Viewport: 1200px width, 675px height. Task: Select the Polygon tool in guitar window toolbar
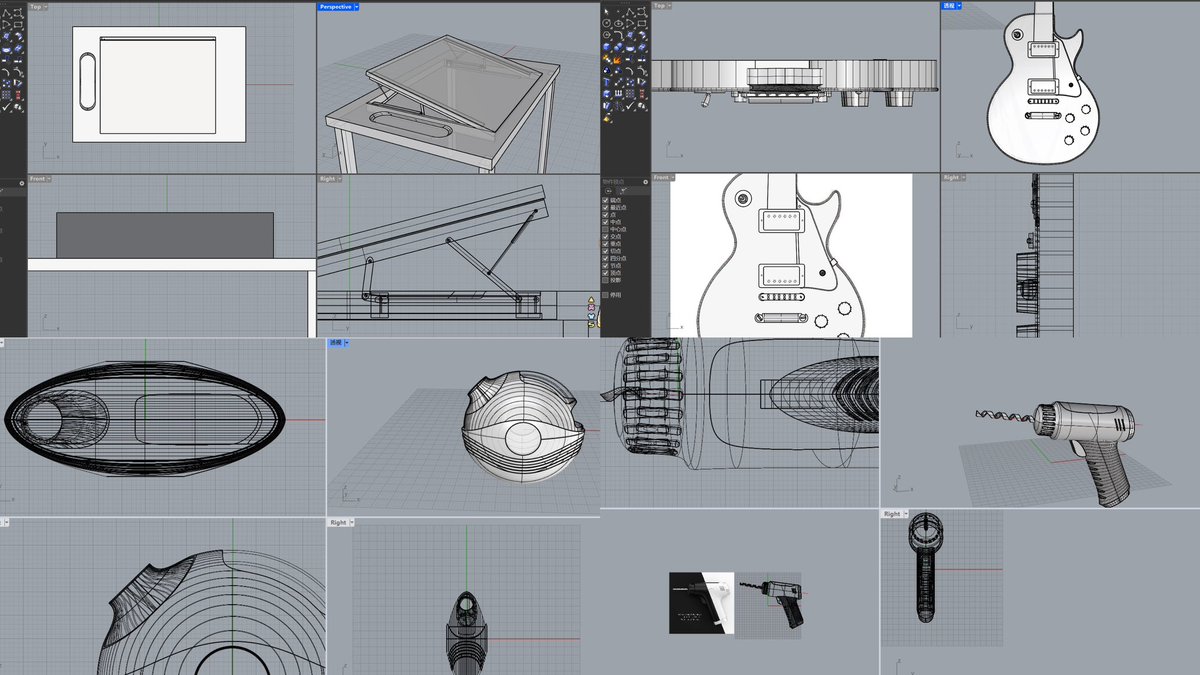606,35
